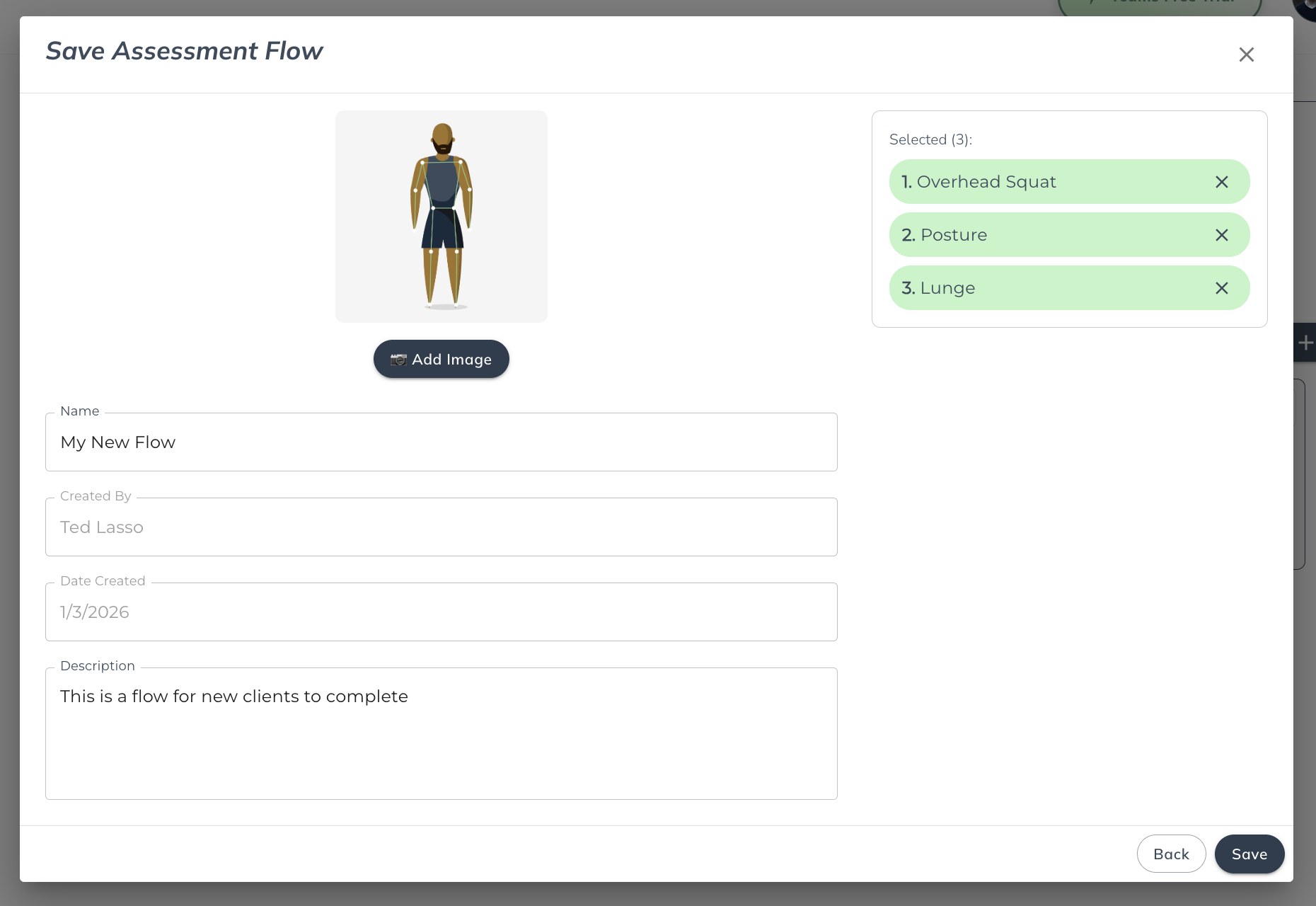The image size is (1316, 906).
Task: Close the Save Assessment Flow dialog
Action: 1246,55
